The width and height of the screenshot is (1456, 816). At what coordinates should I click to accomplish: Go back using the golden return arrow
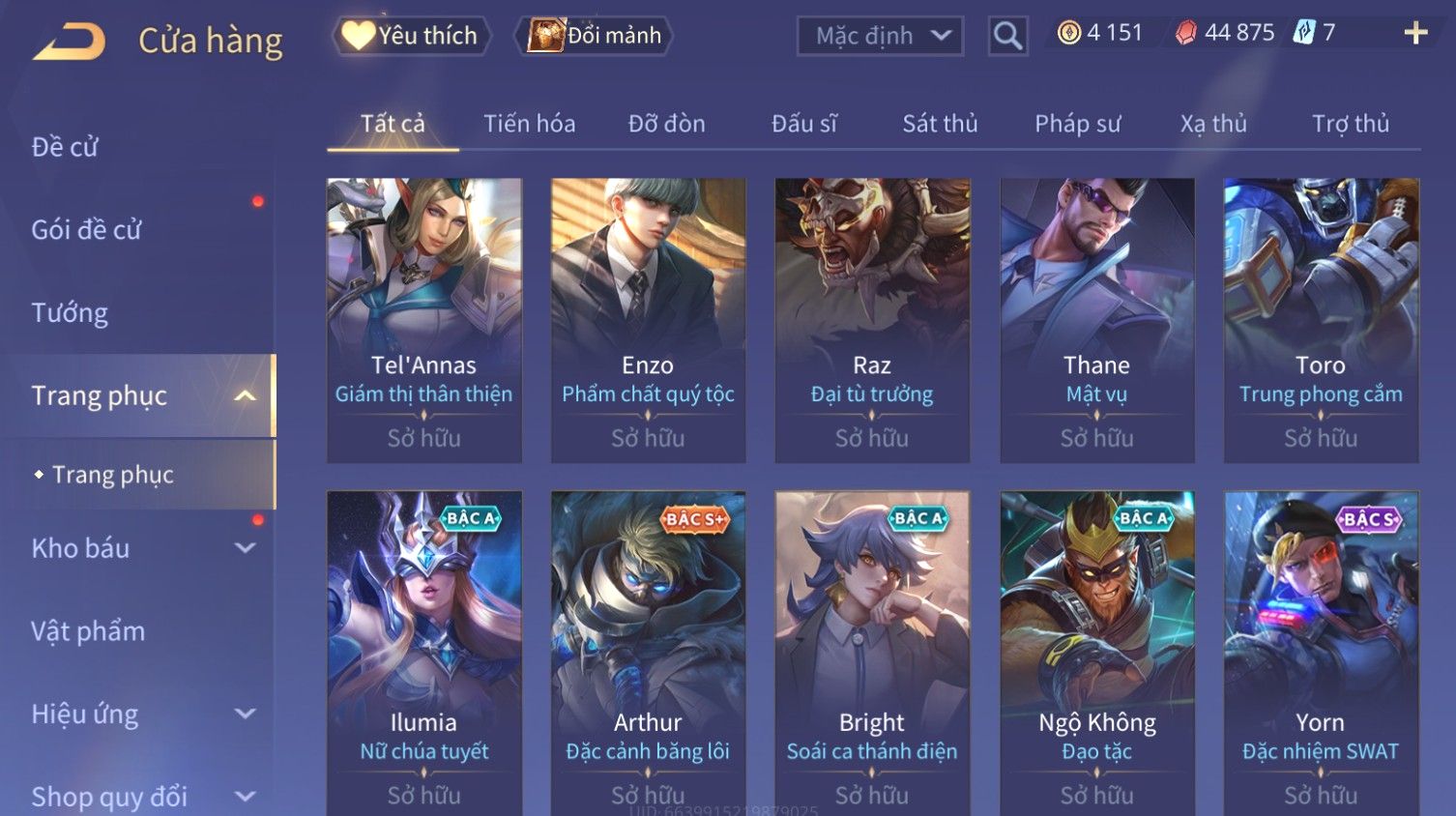click(69, 41)
